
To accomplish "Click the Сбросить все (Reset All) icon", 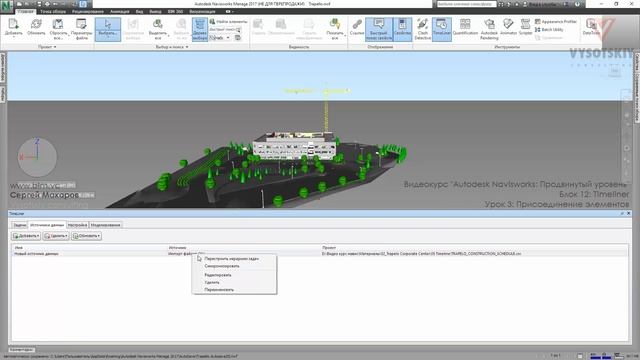I will tap(58, 29).
